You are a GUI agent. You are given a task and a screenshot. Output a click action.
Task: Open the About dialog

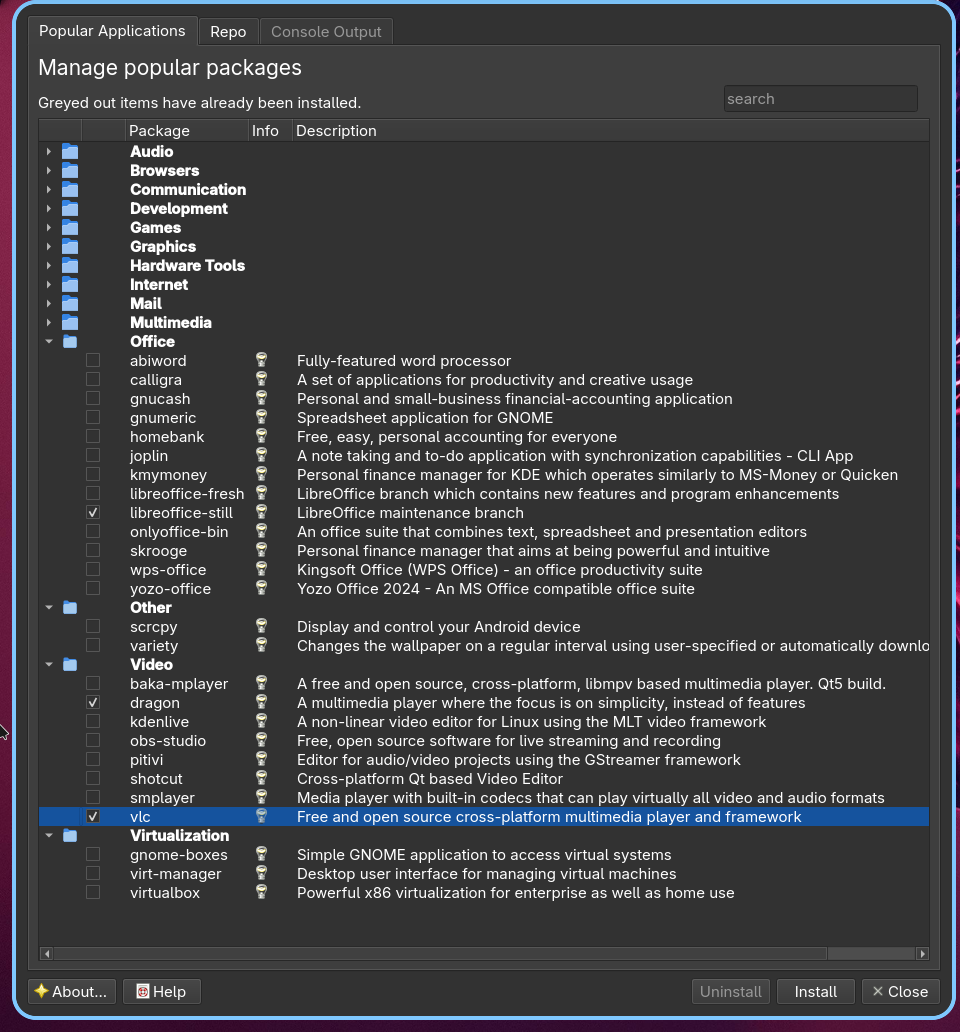point(72,991)
